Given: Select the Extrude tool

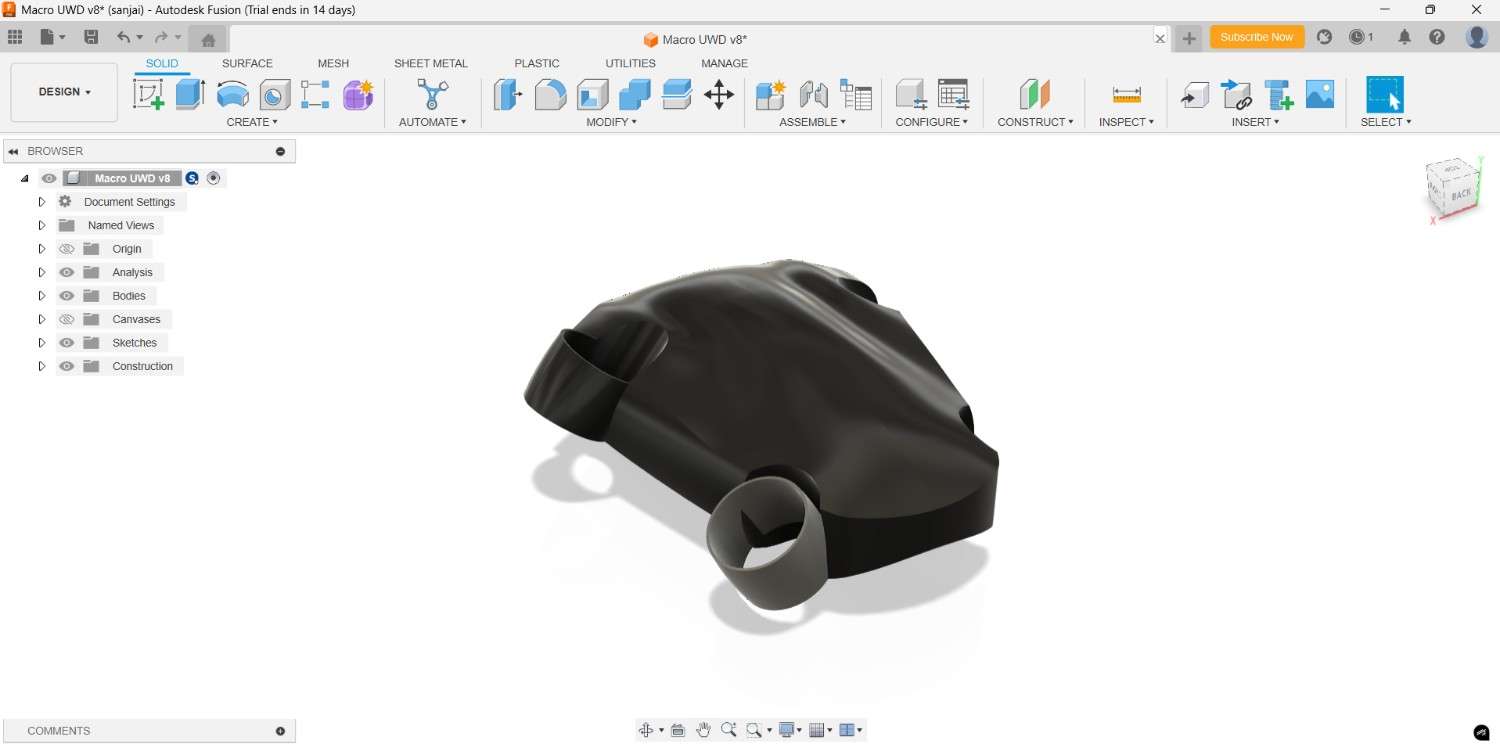Looking at the screenshot, I should click(190, 95).
